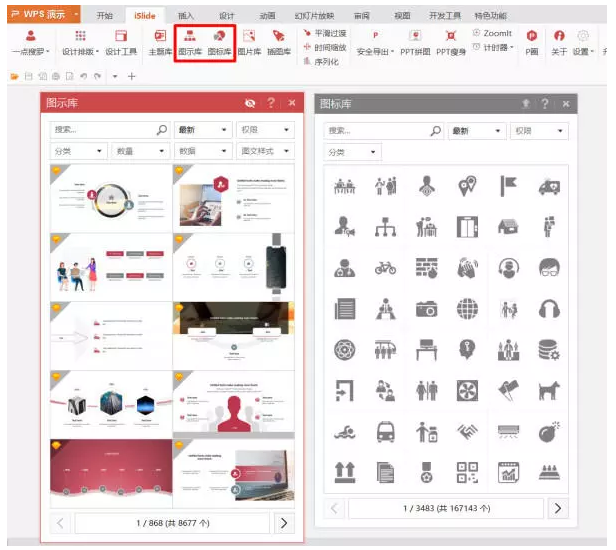
Task: Select the organization chart icon in 图标库
Action: click(385, 227)
